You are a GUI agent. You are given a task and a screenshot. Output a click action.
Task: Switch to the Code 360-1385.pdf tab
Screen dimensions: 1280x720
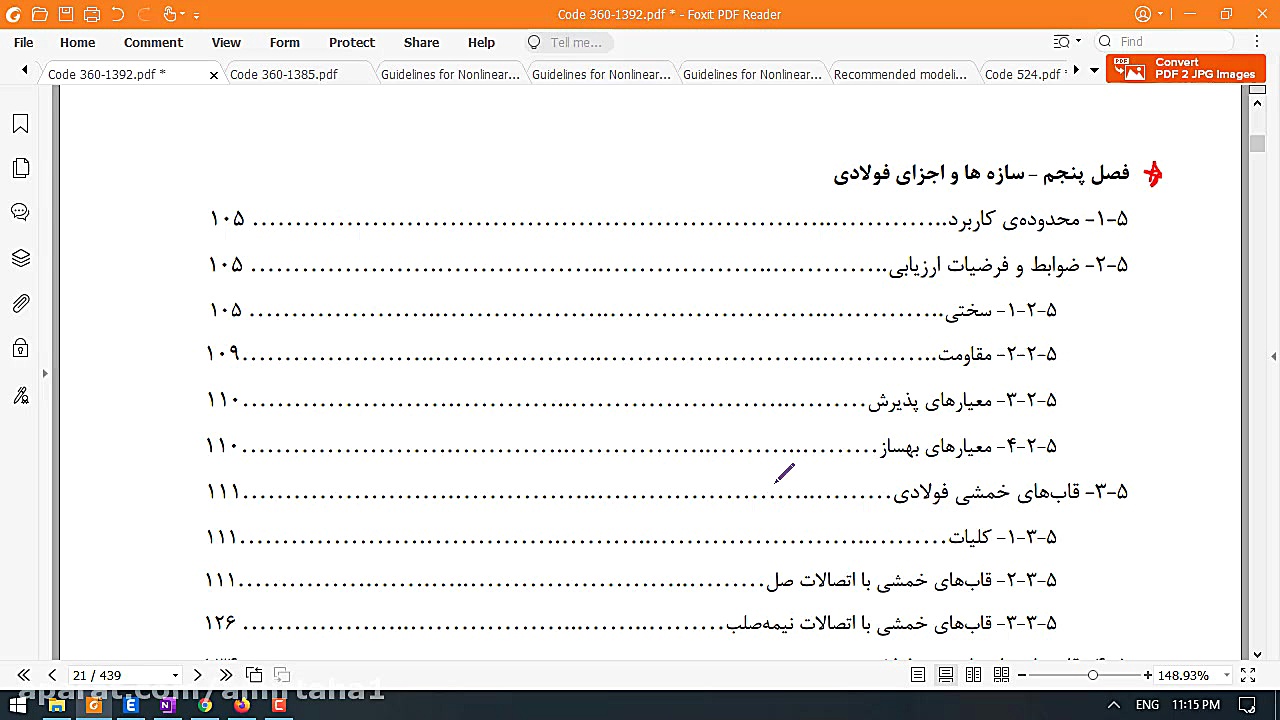coord(282,73)
